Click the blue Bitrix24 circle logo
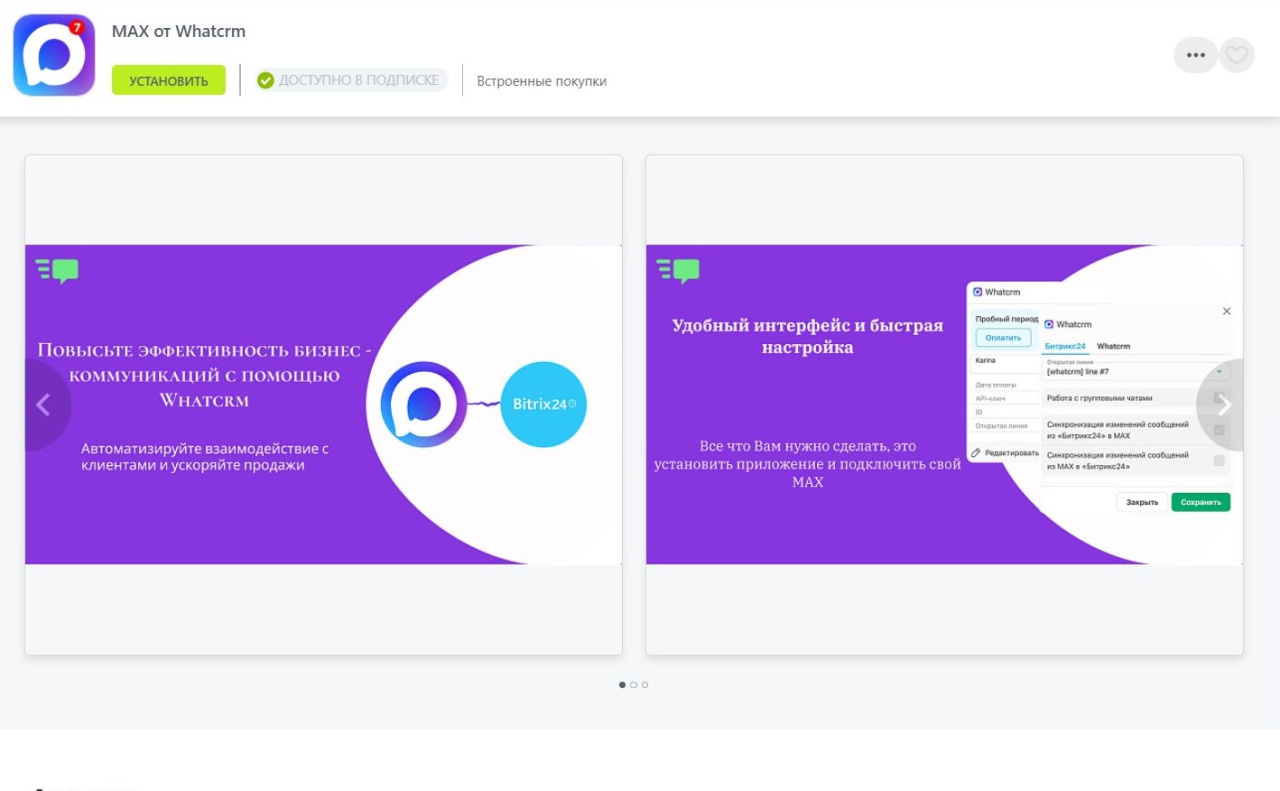Viewport: 1280px width, 791px height. point(543,404)
